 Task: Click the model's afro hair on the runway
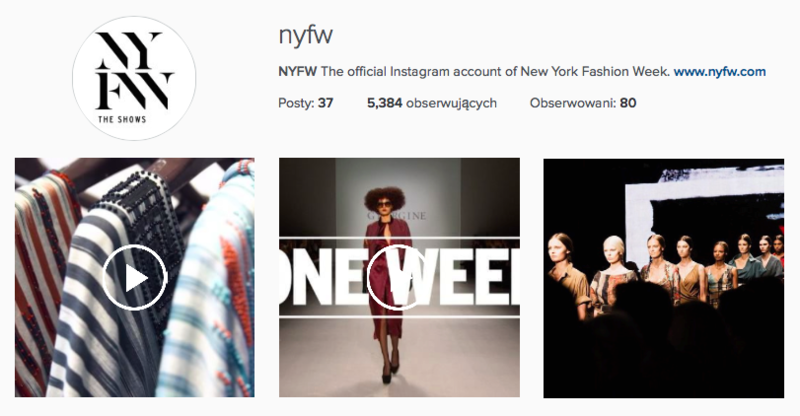[384, 197]
